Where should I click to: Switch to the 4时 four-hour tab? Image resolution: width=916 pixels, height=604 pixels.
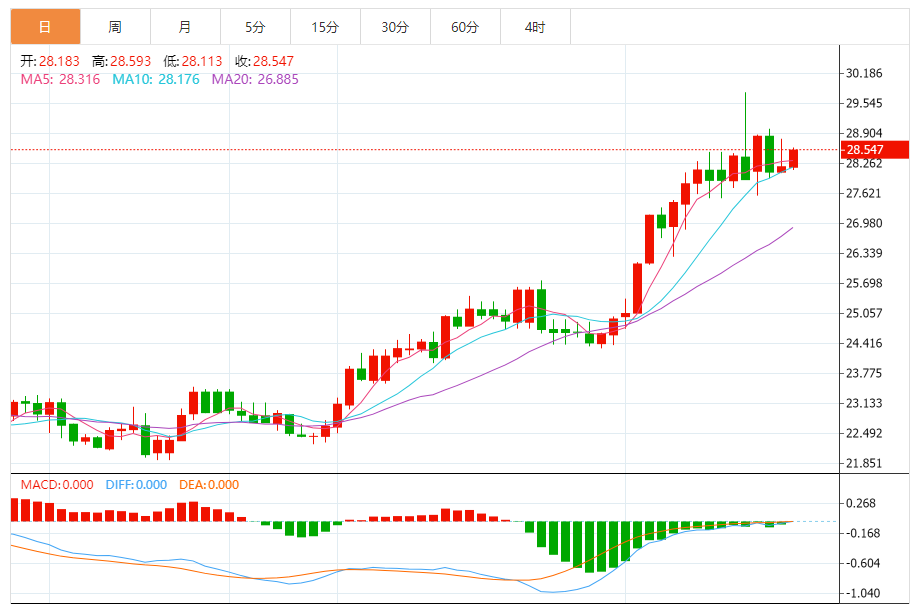pyautogui.click(x=536, y=27)
